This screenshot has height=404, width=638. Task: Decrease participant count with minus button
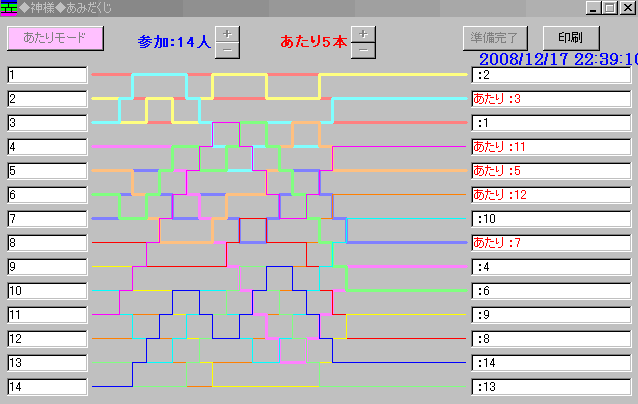(227, 50)
